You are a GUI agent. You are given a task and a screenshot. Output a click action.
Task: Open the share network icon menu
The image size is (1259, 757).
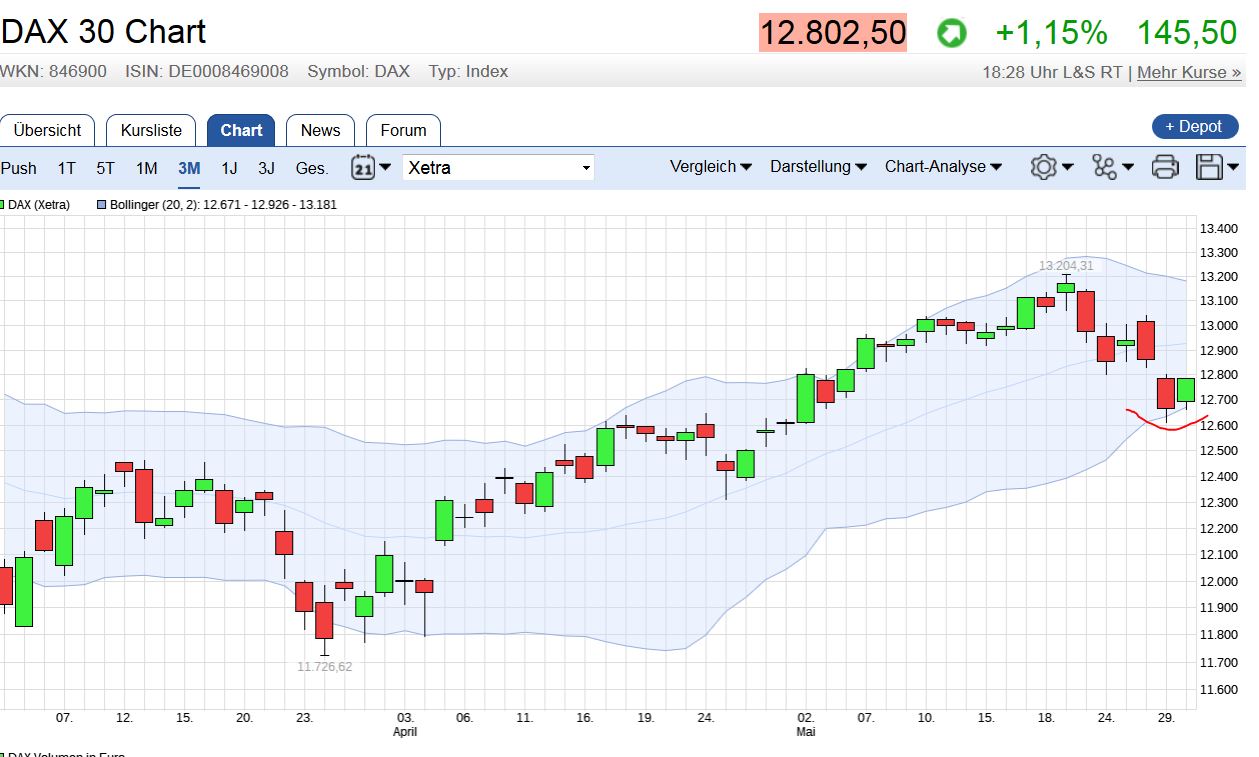(1104, 167)
